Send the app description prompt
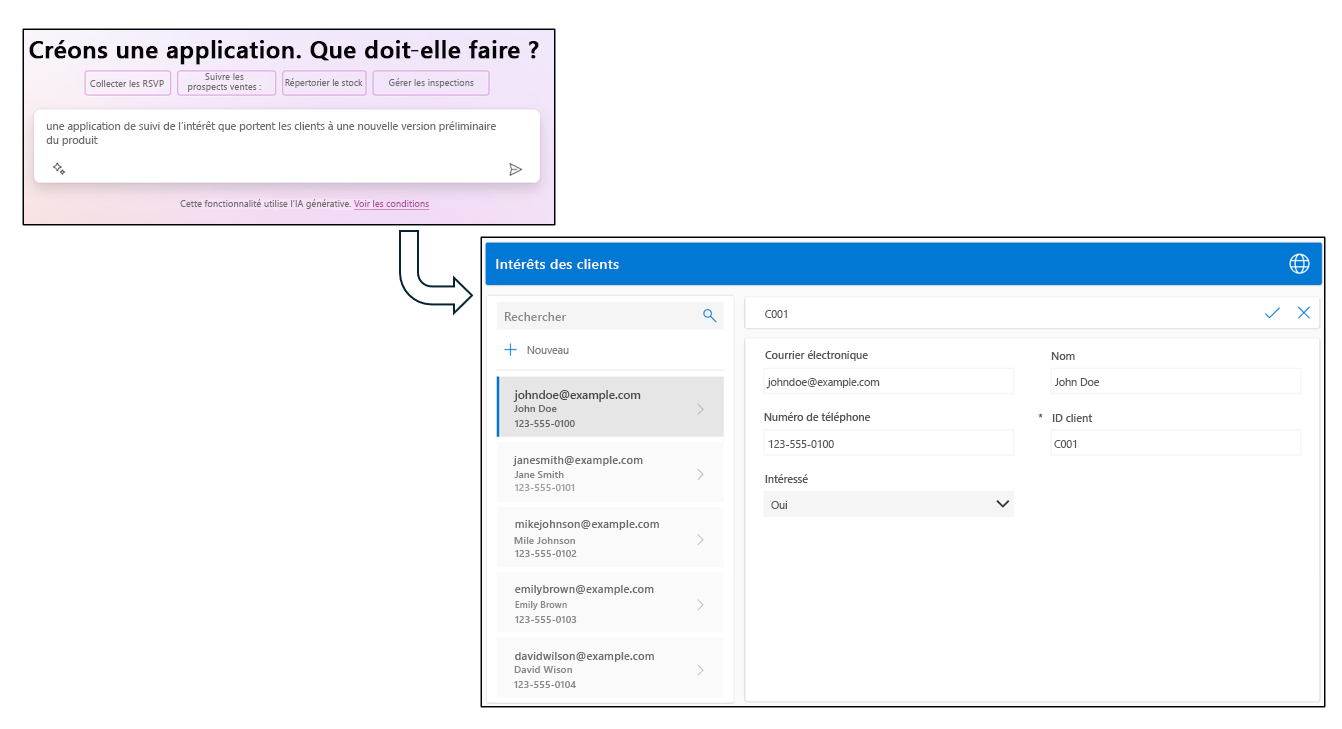 [x=515, y=169]
